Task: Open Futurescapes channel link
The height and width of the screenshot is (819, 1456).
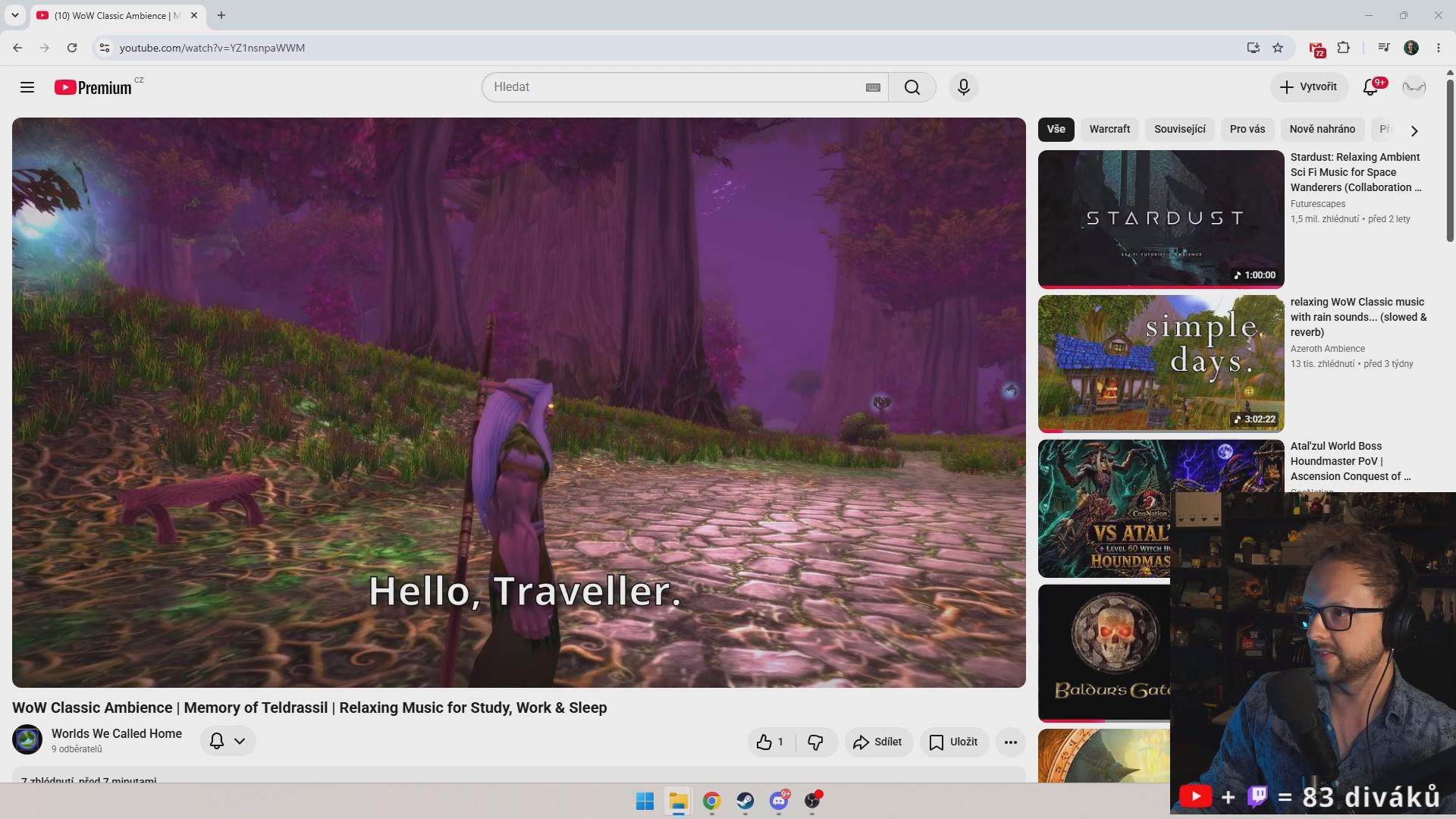Action: click(x=1318, y=204)
